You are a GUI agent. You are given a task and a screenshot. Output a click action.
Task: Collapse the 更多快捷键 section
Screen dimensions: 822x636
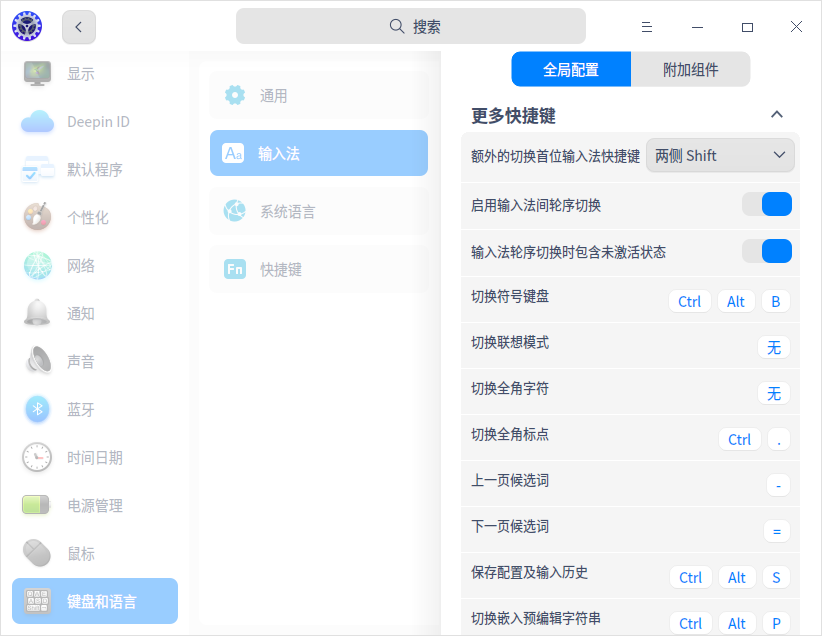click(x=776, y=115)
